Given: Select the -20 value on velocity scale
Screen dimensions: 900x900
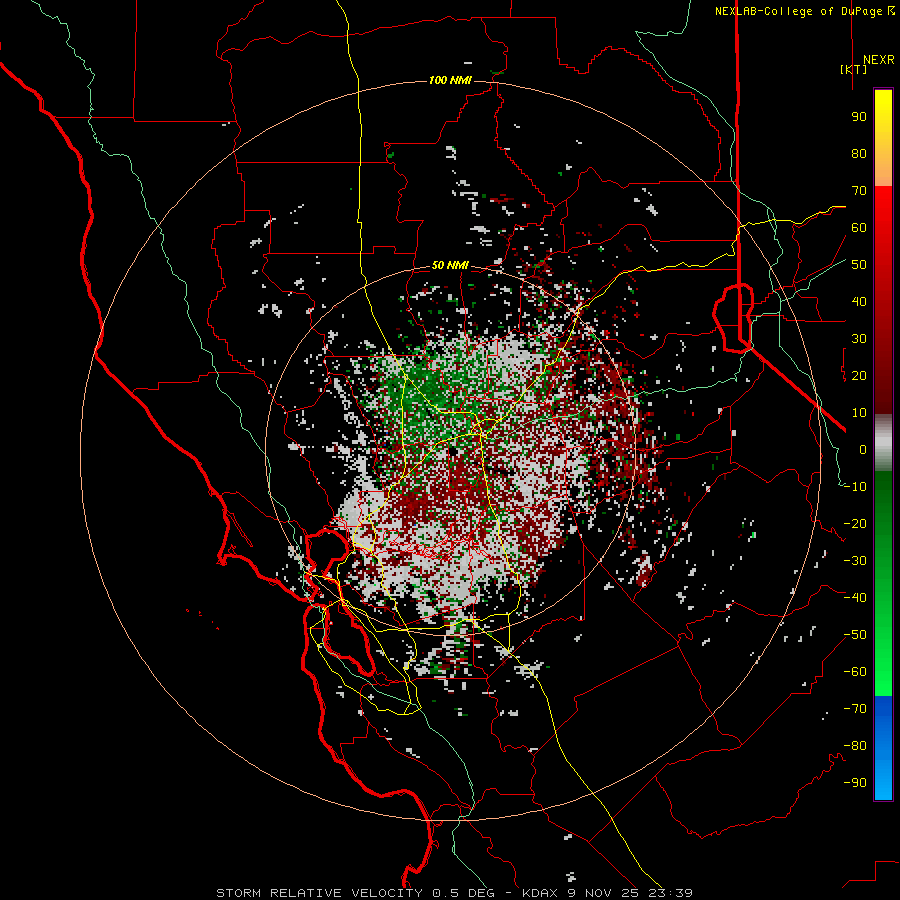Looking at the screenshot, I should (855, 524).
